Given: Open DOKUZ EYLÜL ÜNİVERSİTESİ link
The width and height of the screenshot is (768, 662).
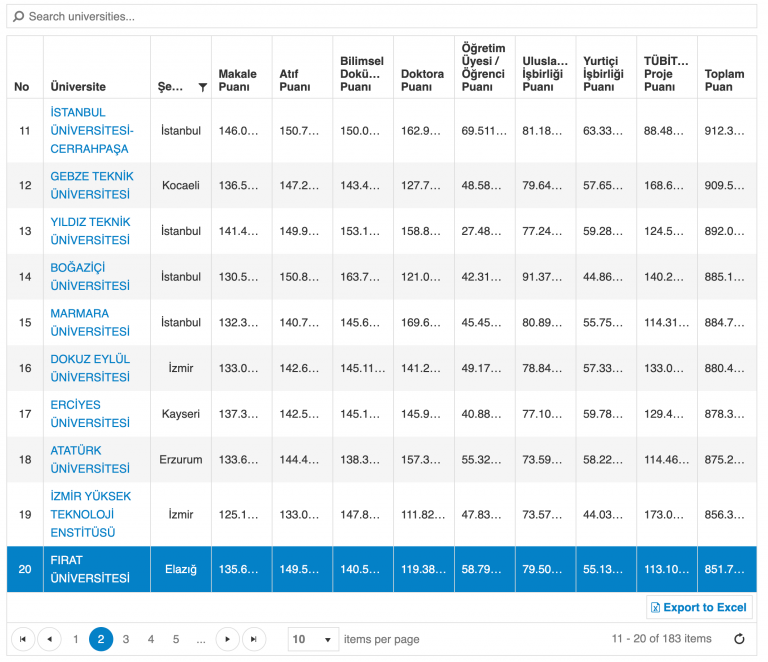Looking at the screenshot, I should pos(90,368).
